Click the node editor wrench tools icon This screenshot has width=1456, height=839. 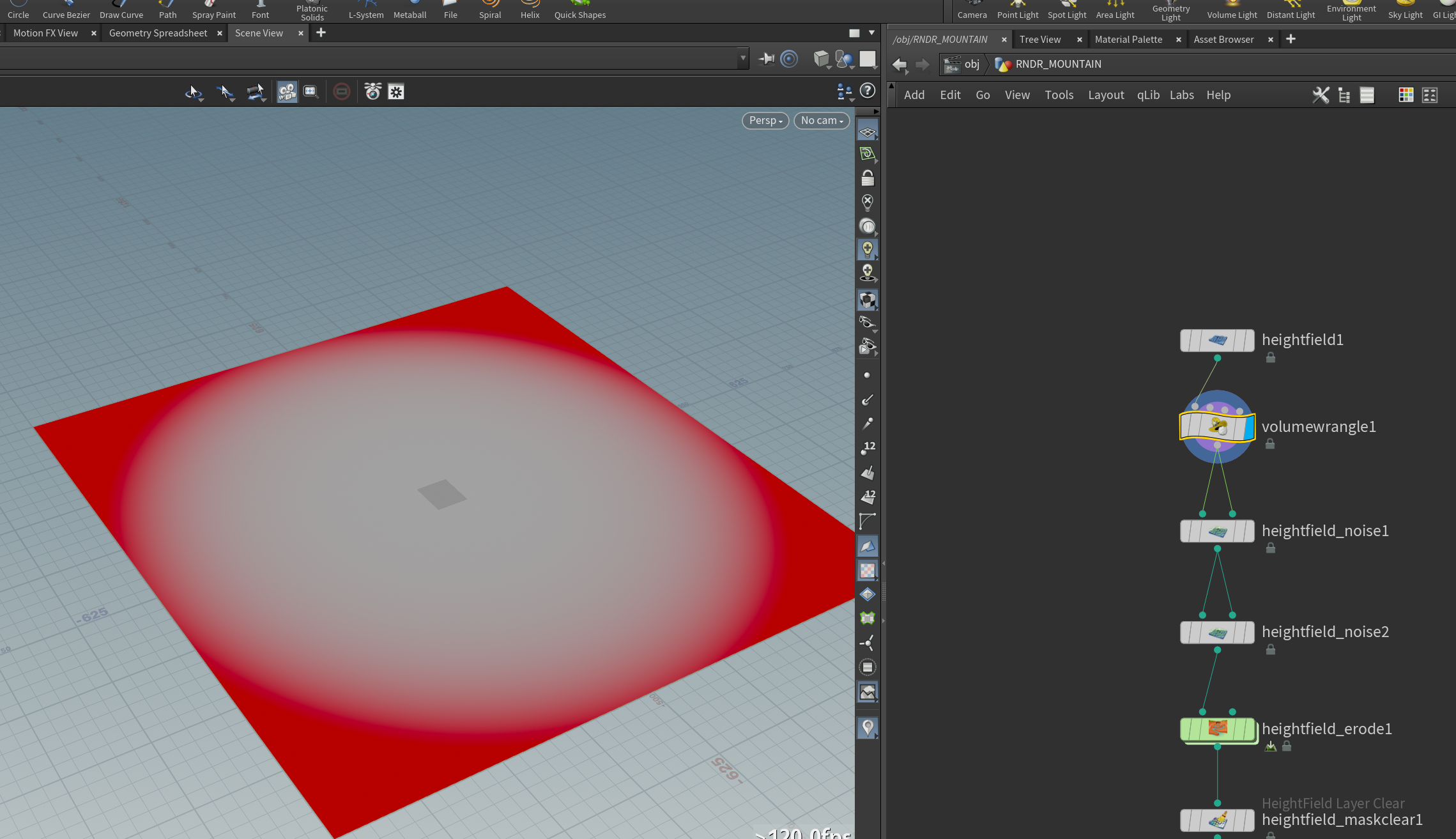point(1321,95)
